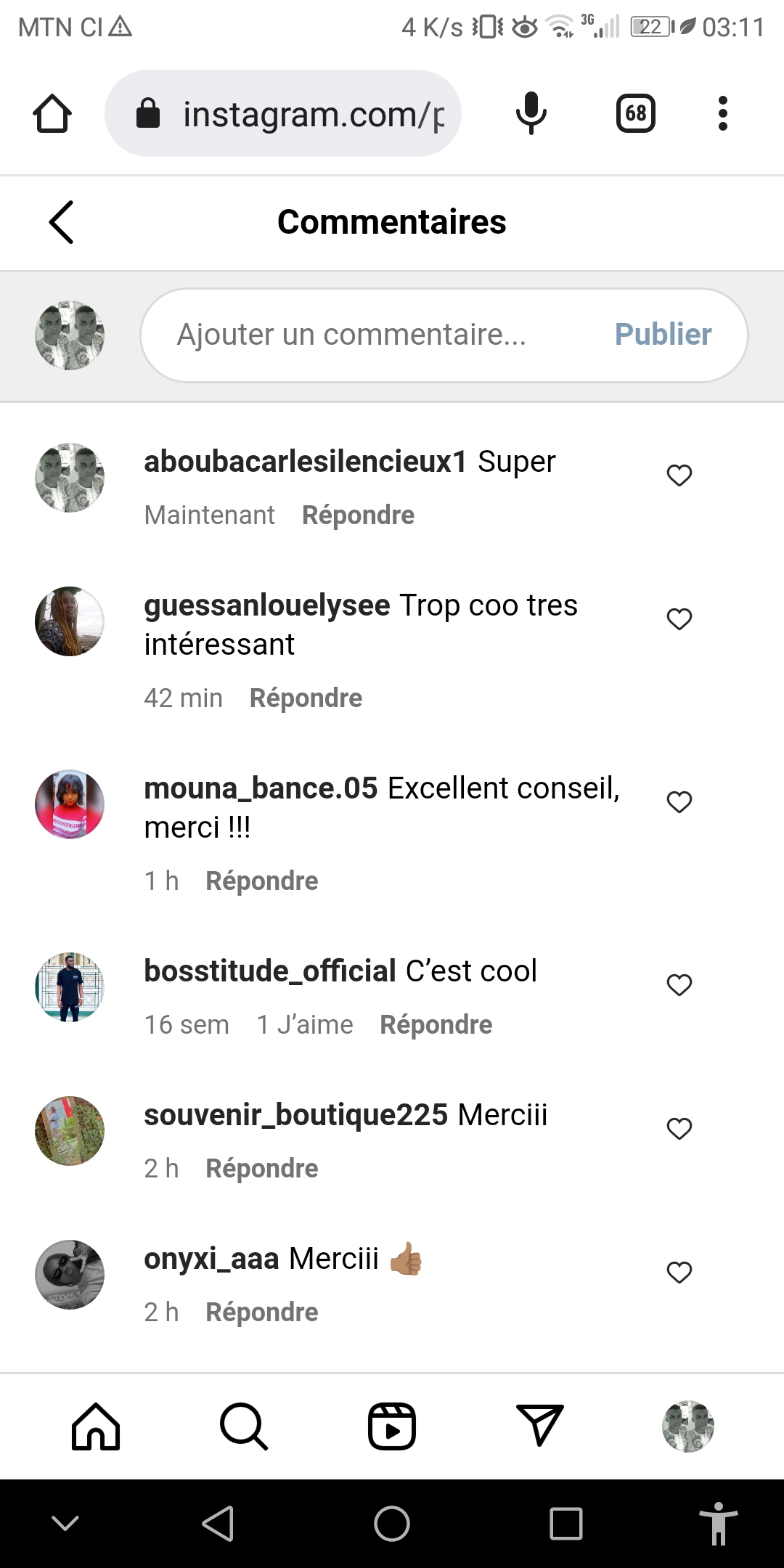Go back from the Commentaires page
Screen dimensions: 784x1568
(x=62, y=222)
